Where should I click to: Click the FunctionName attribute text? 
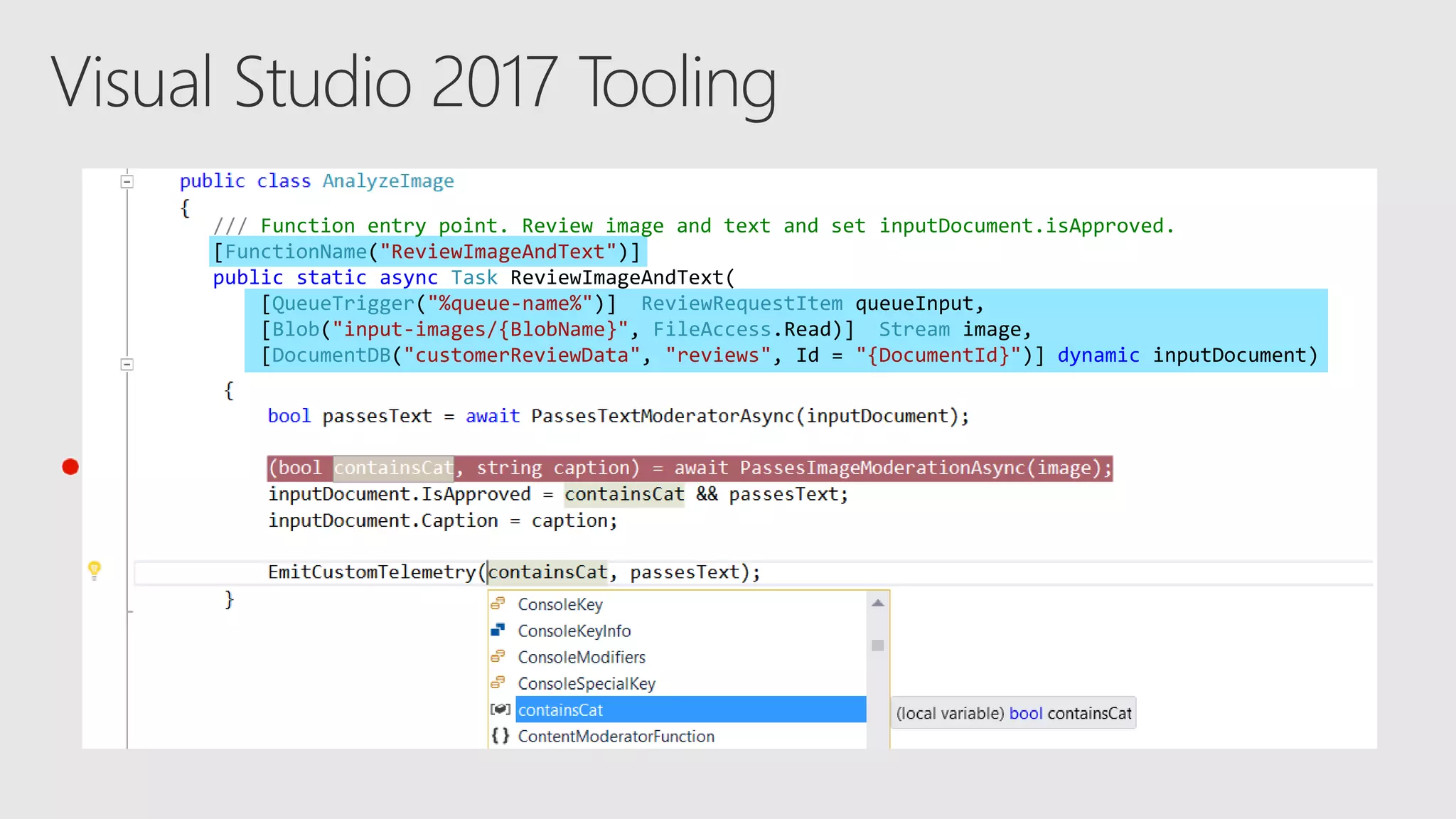(x=295, y=252)
